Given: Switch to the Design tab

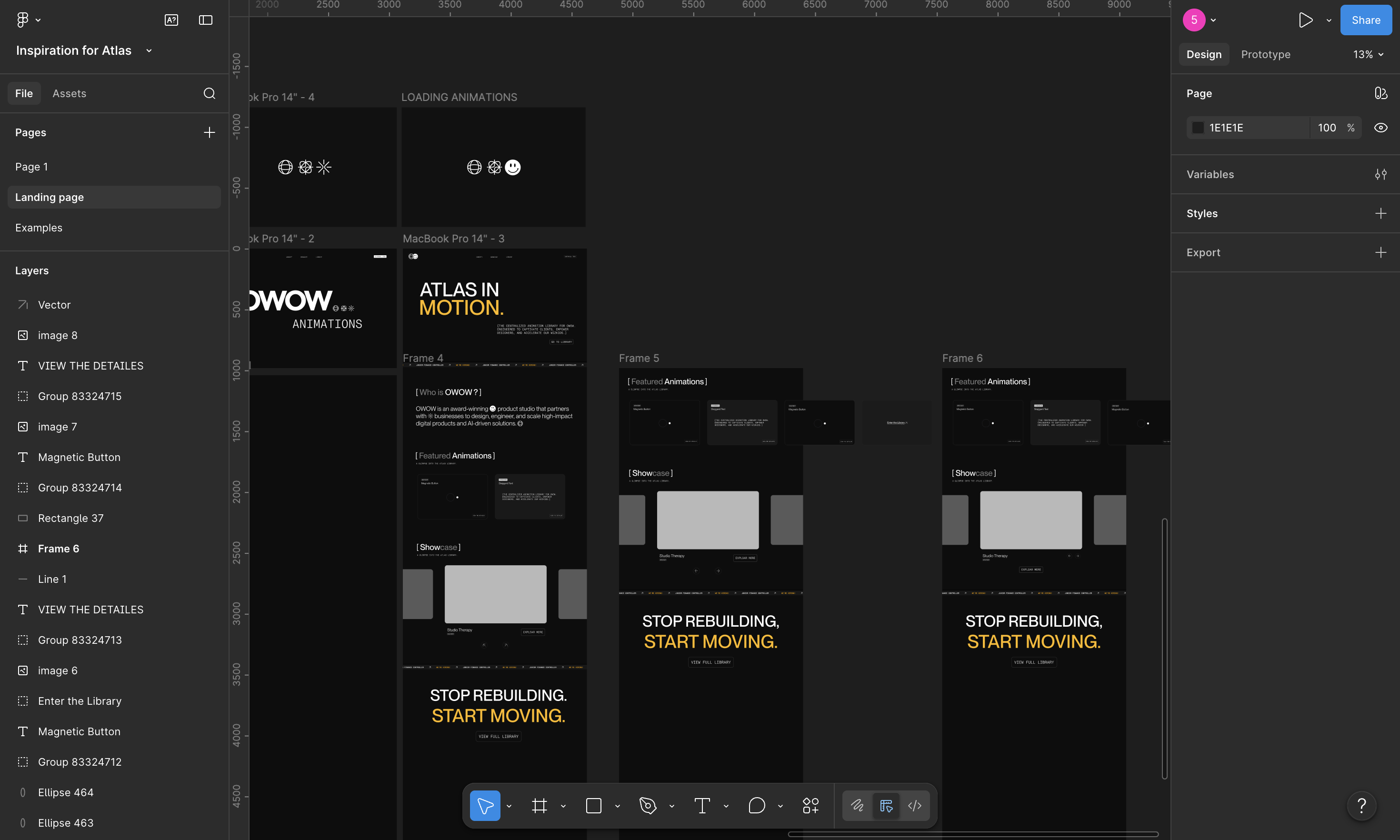Looking at the screenshot, I should click(x=1204, y=55).
